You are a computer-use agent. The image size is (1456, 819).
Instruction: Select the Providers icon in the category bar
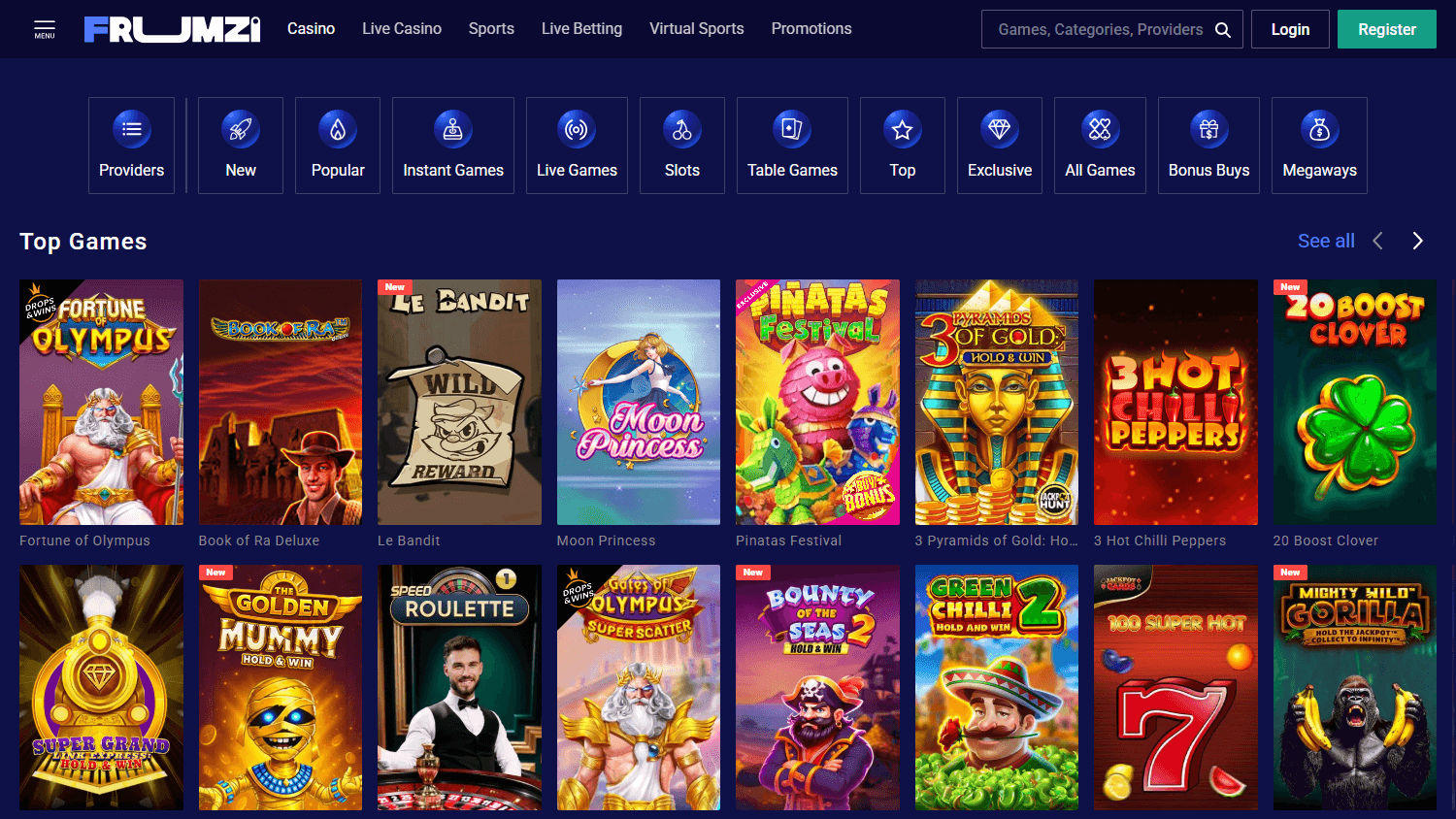tap(131, 127)
